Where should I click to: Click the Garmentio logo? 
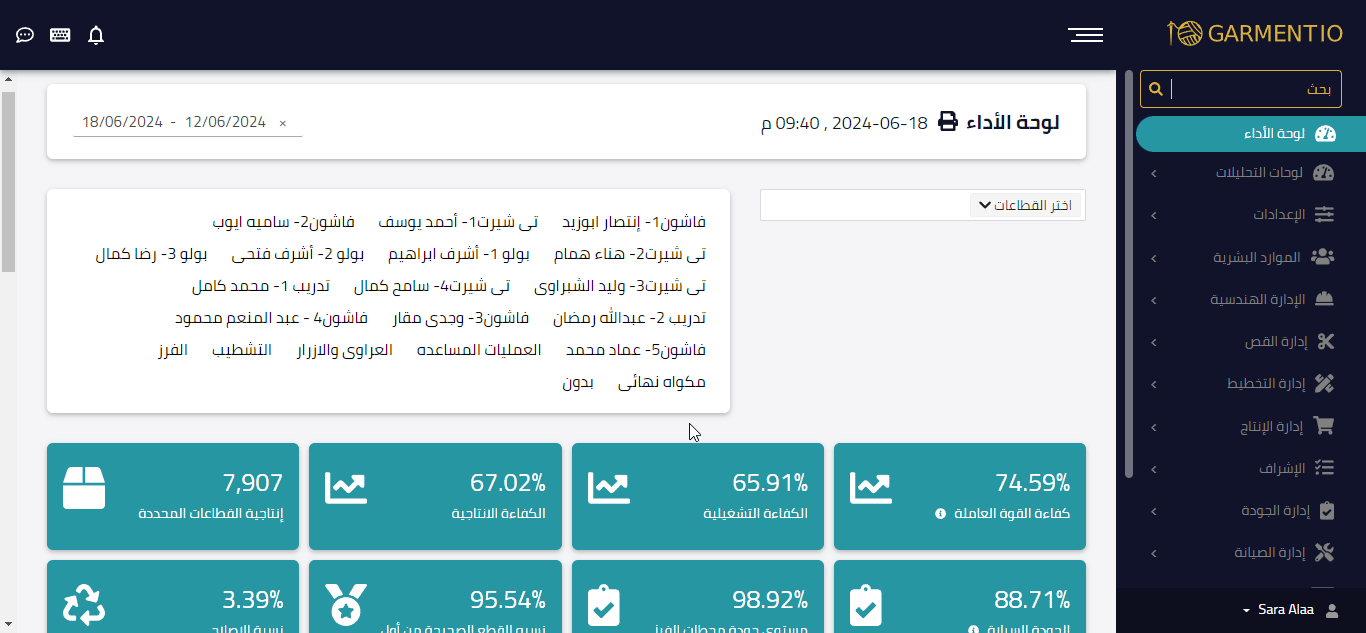coord(1254,33)
